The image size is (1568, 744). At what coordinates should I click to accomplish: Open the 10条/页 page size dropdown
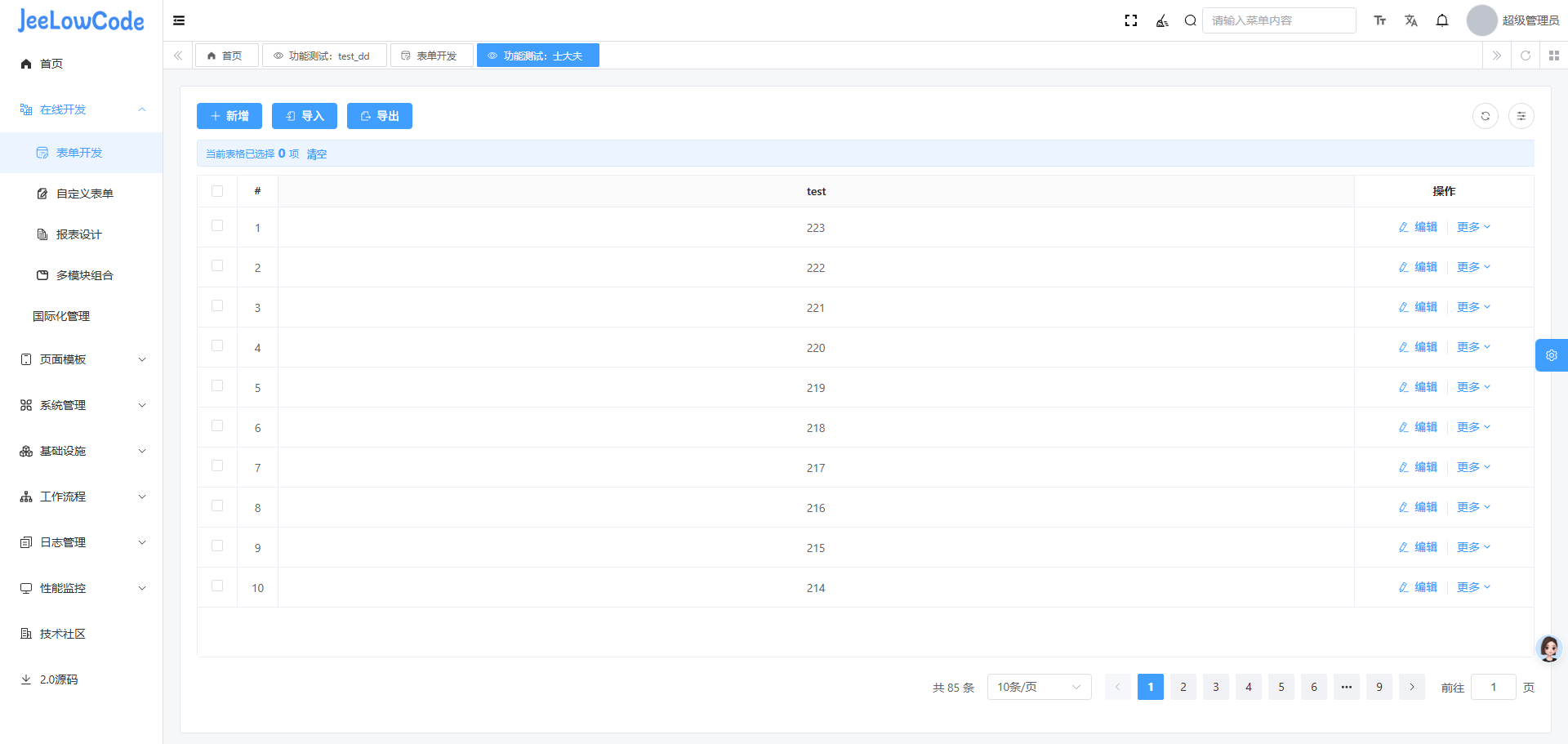click(x=1039, y=687)
